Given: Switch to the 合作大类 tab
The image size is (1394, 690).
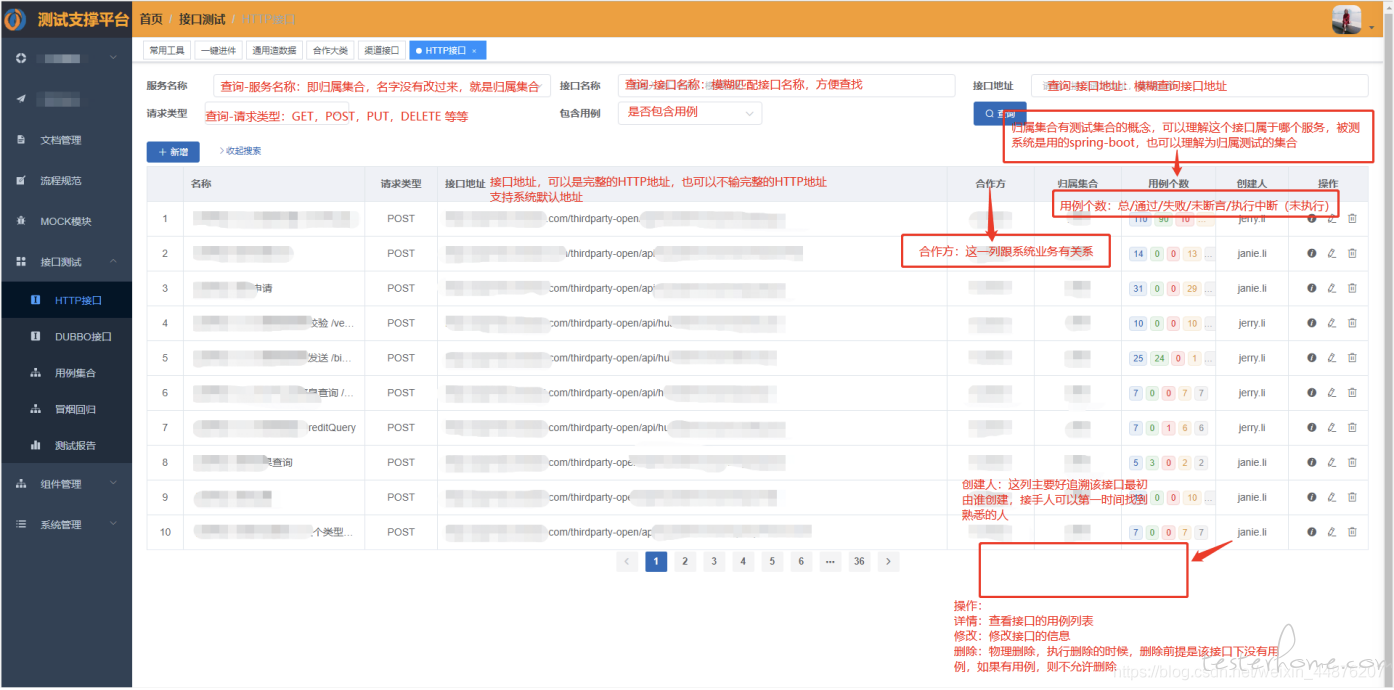Looking at the screenshot, I should click(x=329, y=50).
